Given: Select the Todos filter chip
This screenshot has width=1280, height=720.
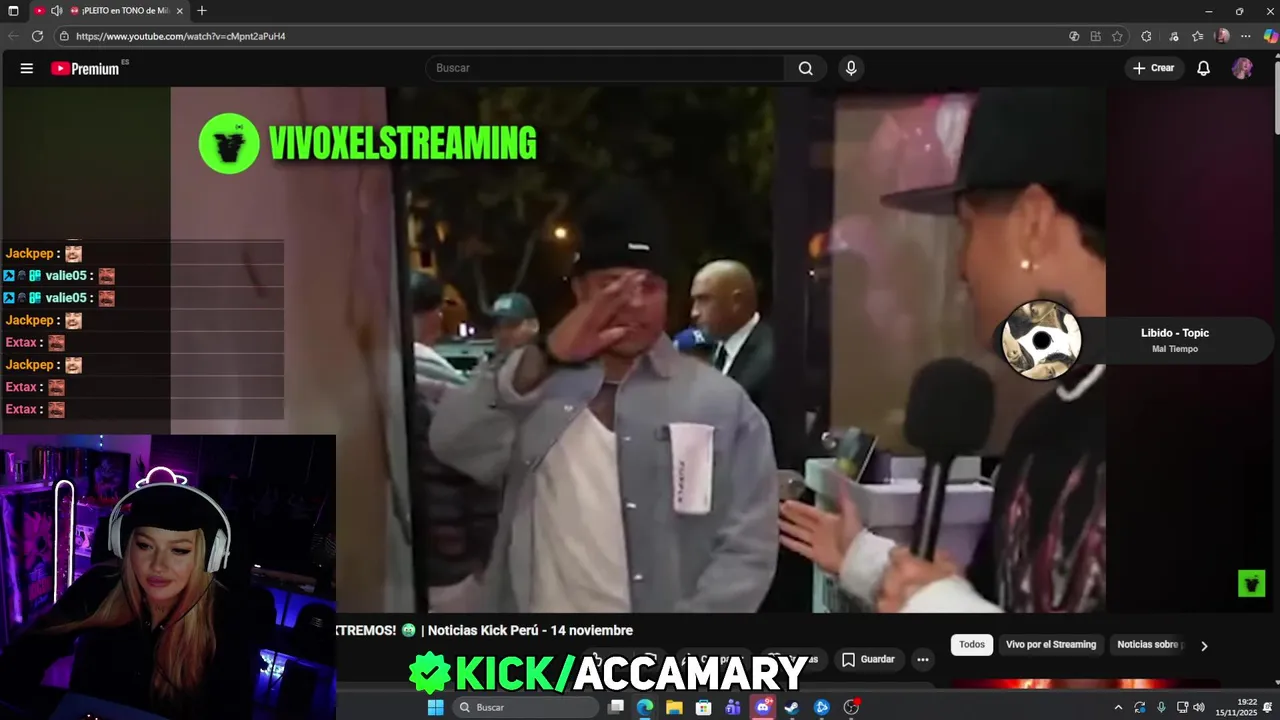Looking at the screenshot, I should (x=972, y=645).
